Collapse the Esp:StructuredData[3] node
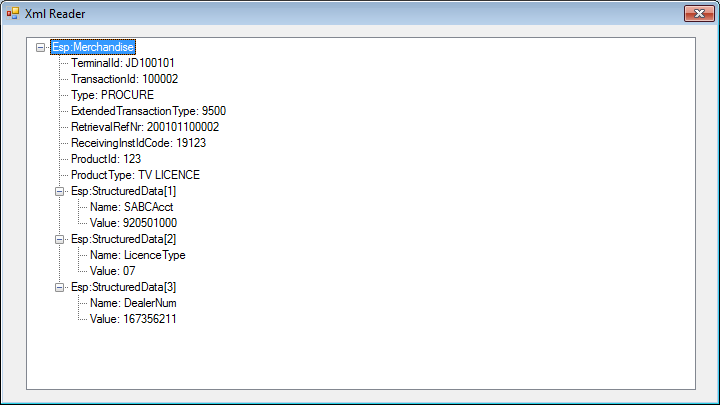 click(x=59, y=287)
